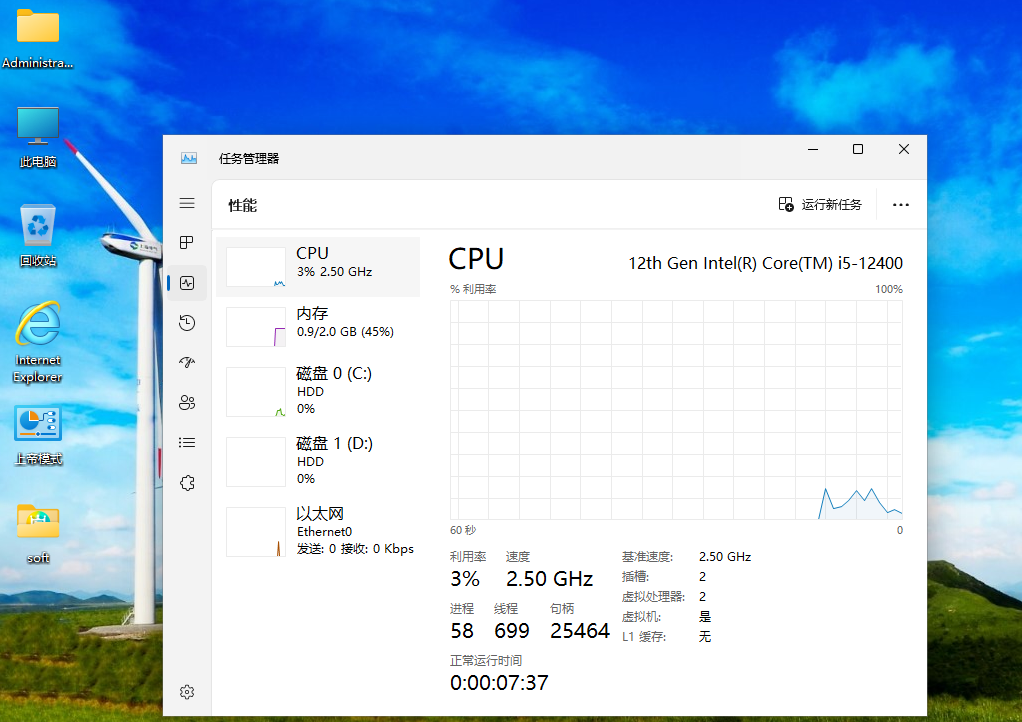
Task: Click the CPU utilization graph
Action: 676,410
